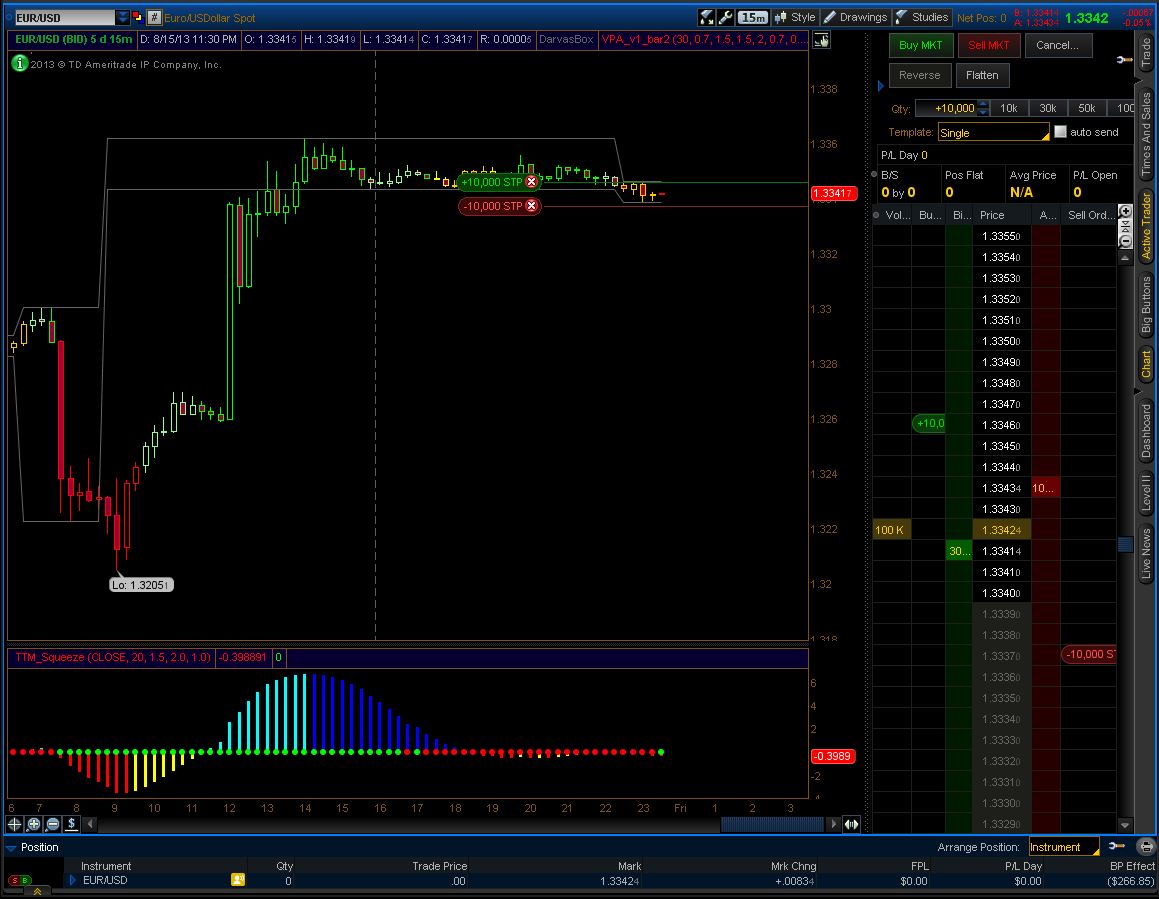Click the printer icon in Position section
The height and width of the screenshot is (899, 1159).
[1146, 847]
